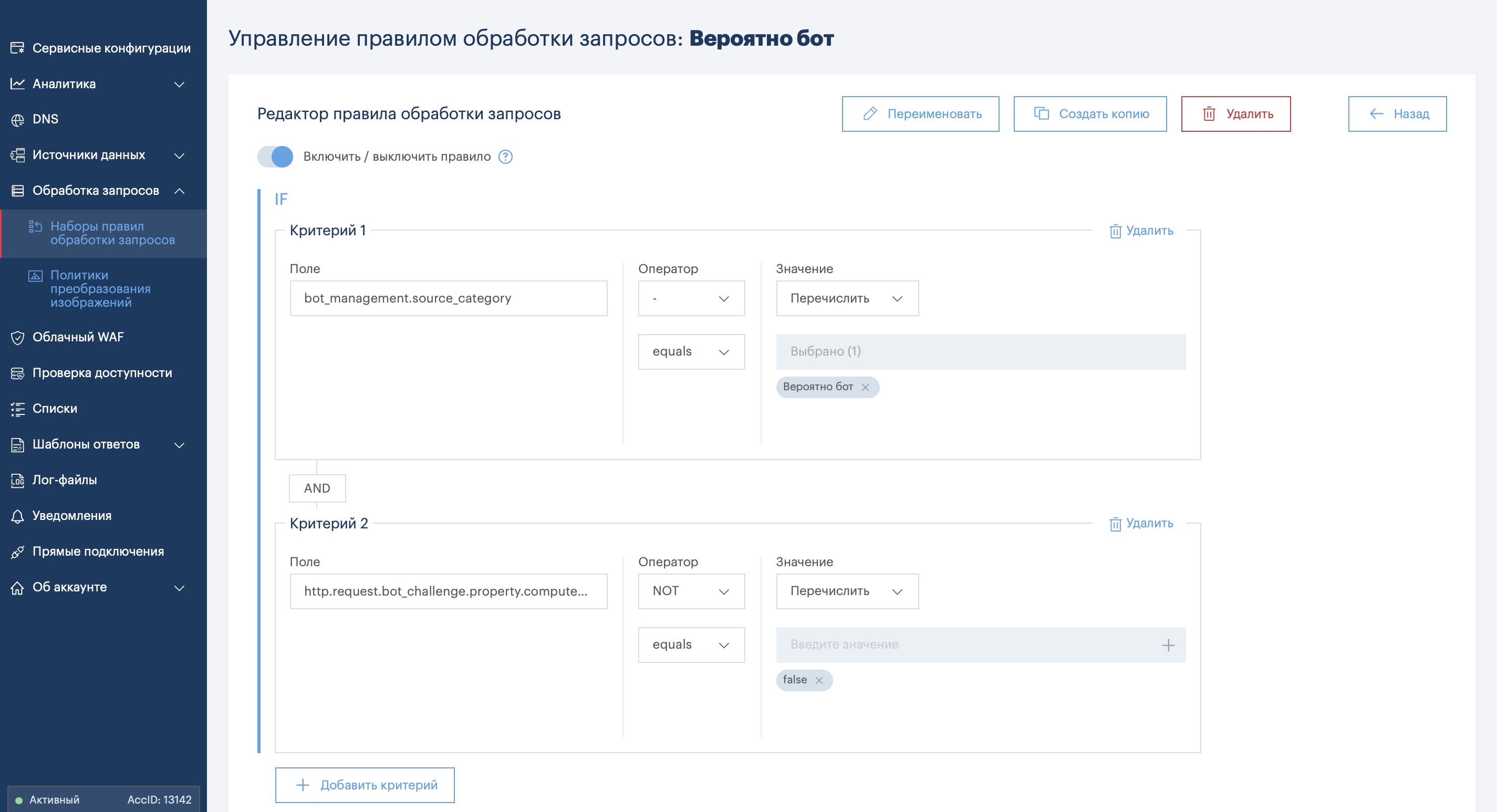Click plus icon in value input field

pos(1168,645)
